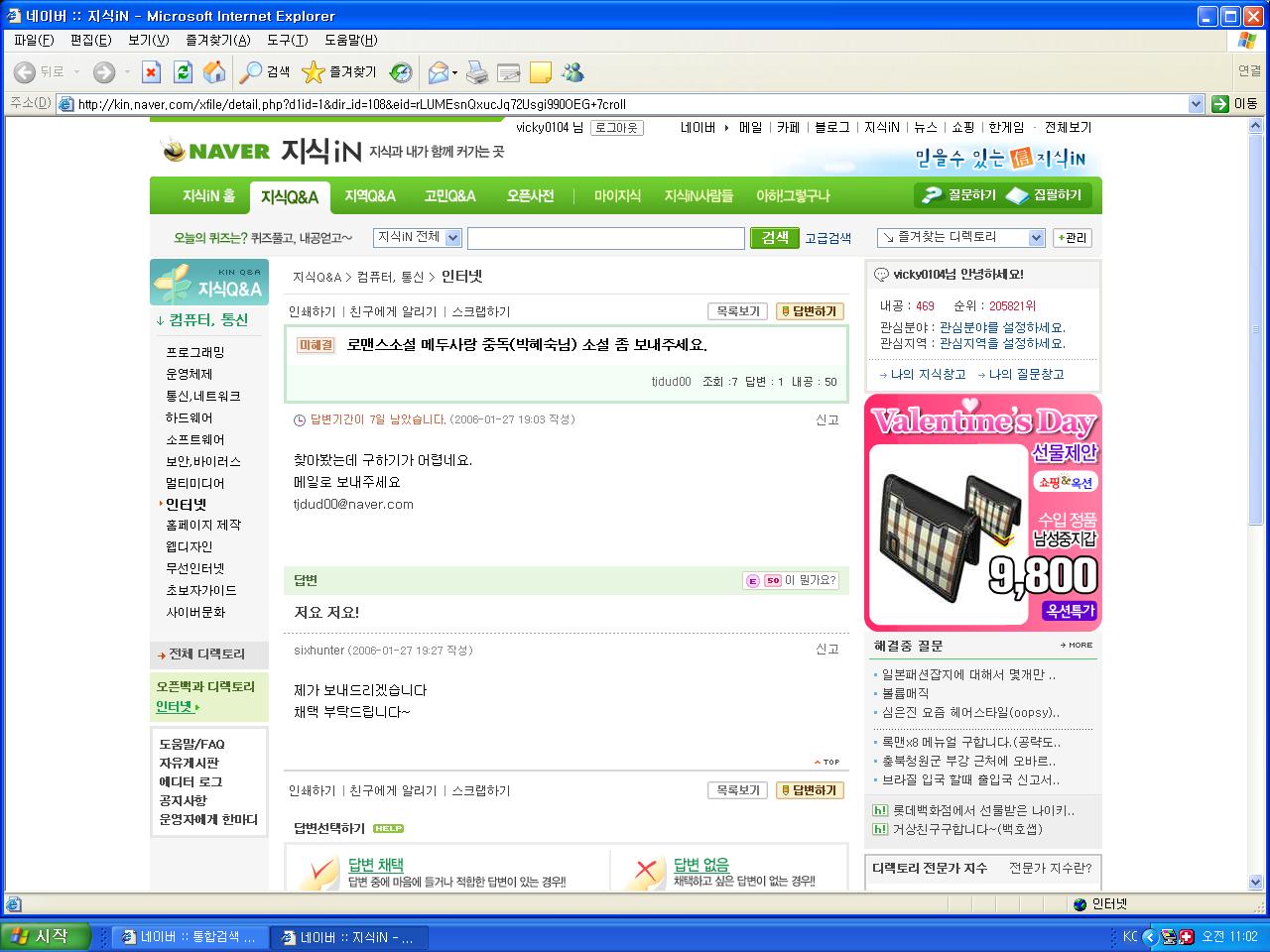Refresh the page with green arrows icon
Image resolution: width=1270 pixels, height=952 pixels.
(x=183, y=72)
